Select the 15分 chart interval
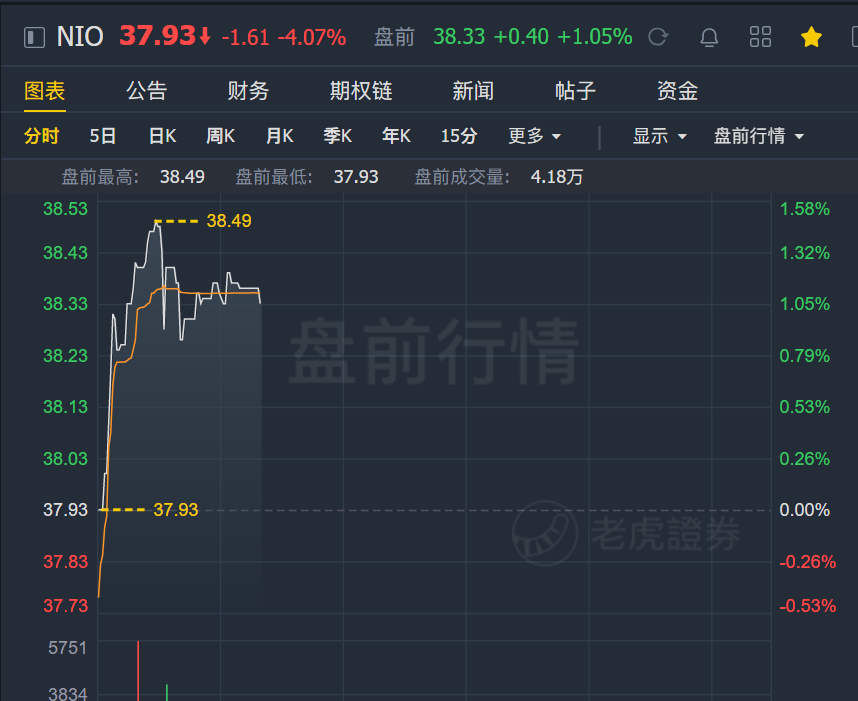 tap(459, 136)
